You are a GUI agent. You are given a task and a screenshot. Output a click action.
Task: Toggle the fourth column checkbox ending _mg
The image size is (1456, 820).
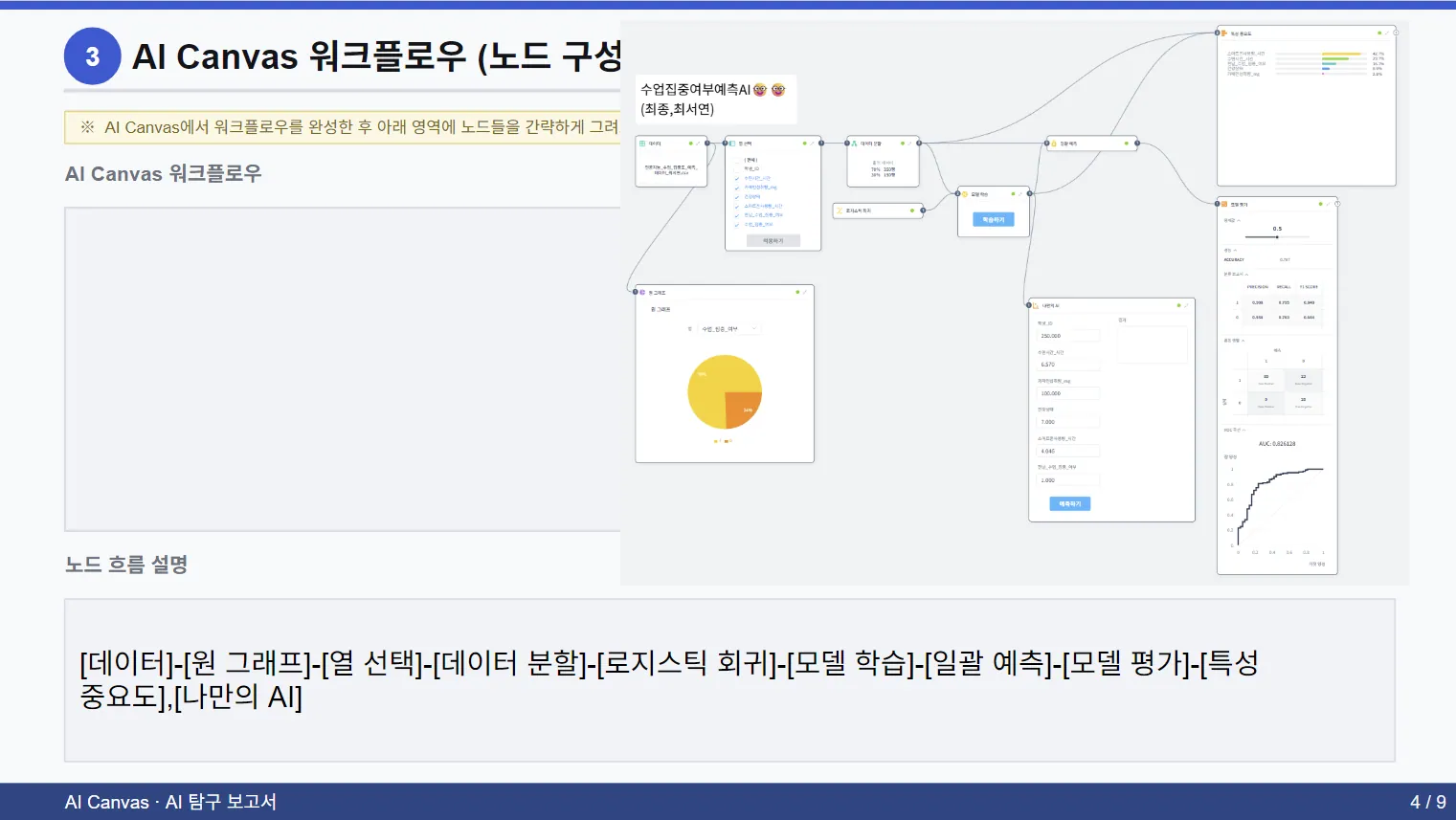pos(737,188)
